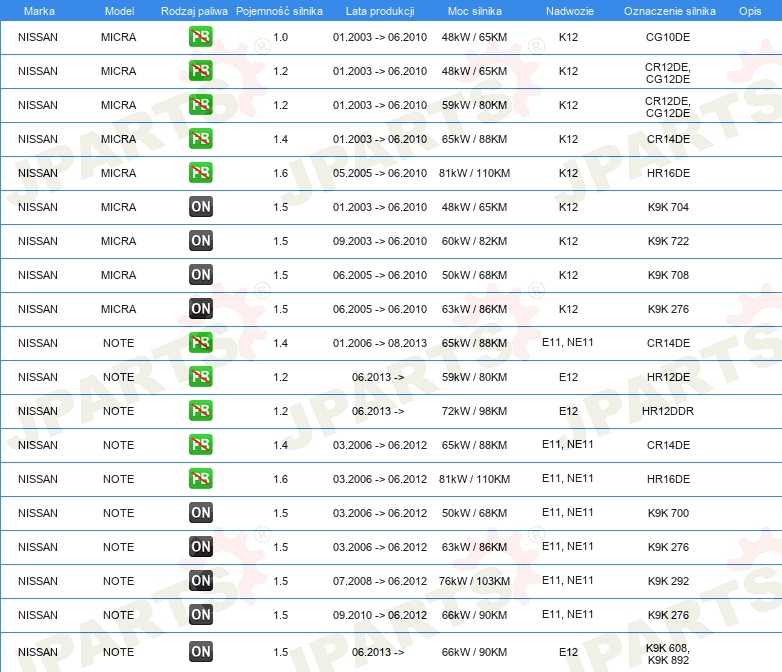This screenshot has width=782, height=672.
Task: Click petrol icon in Note HR16DE row
Action: point(200,478)
